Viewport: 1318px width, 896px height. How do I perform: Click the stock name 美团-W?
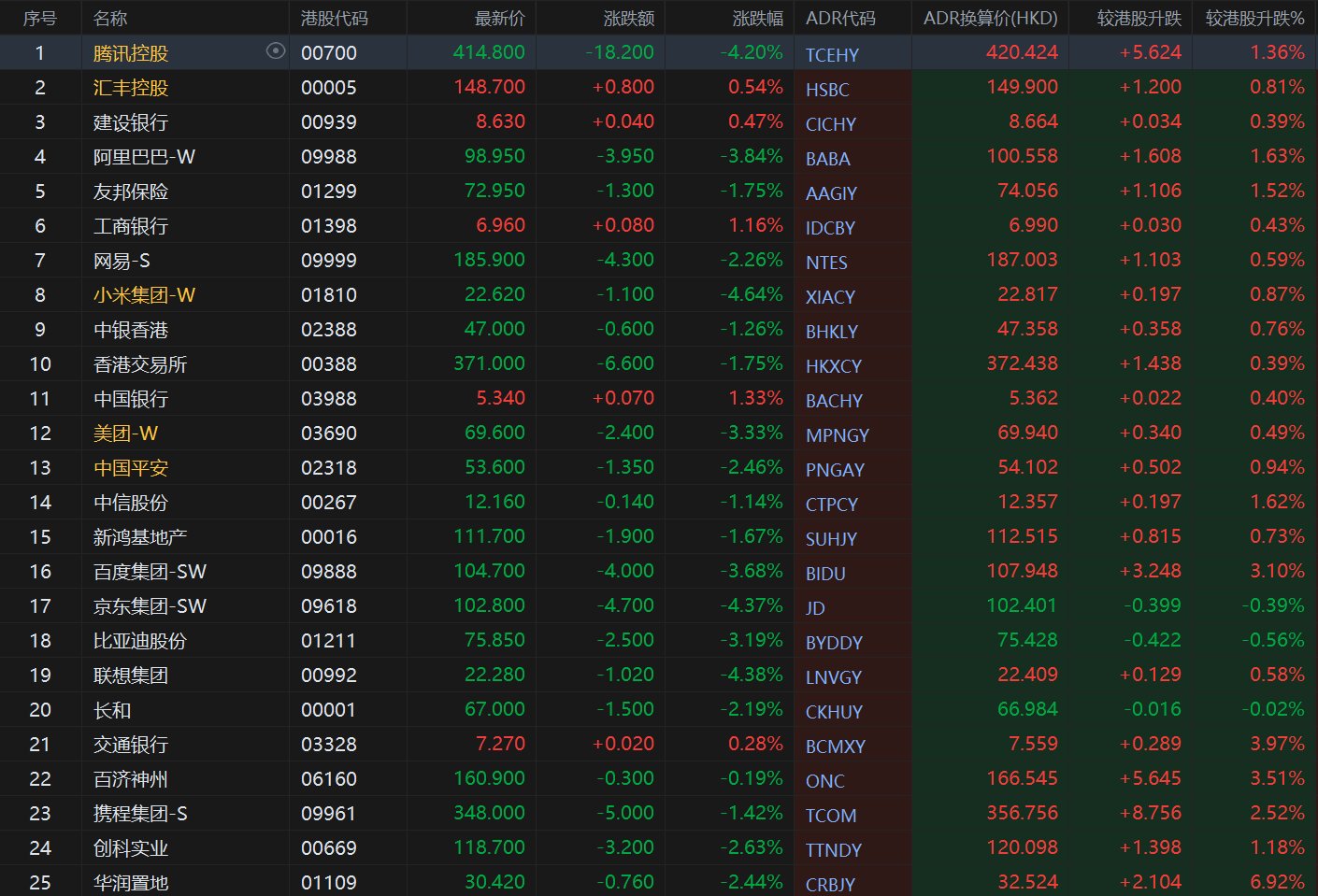click(x=126, y=434)
